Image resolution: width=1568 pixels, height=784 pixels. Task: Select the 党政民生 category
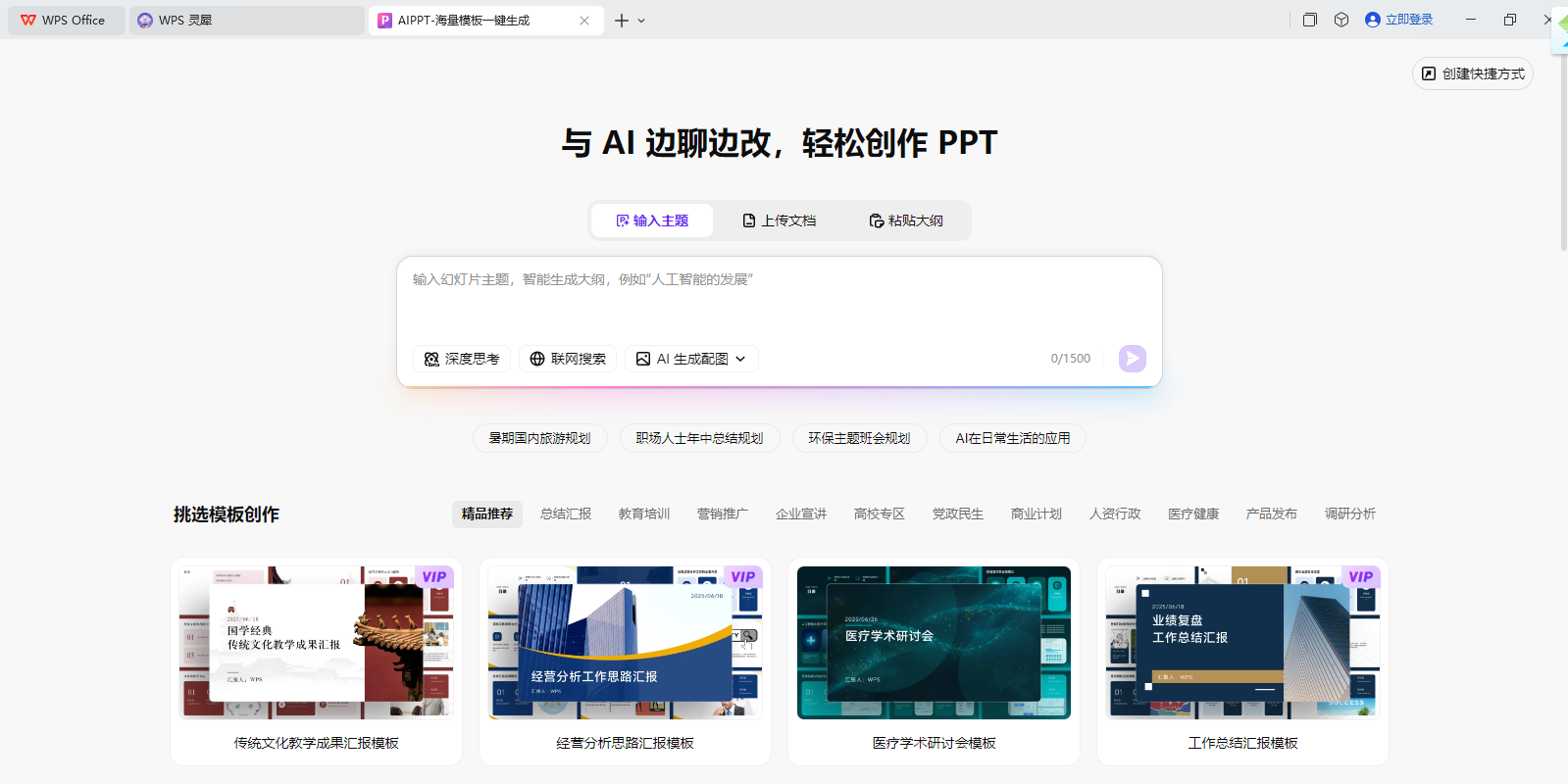point(958,514)
